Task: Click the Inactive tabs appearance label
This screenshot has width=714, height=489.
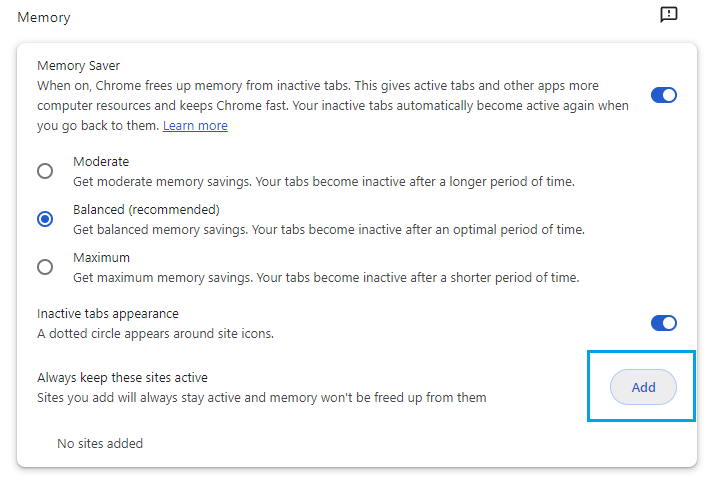Action: [108, 313]
